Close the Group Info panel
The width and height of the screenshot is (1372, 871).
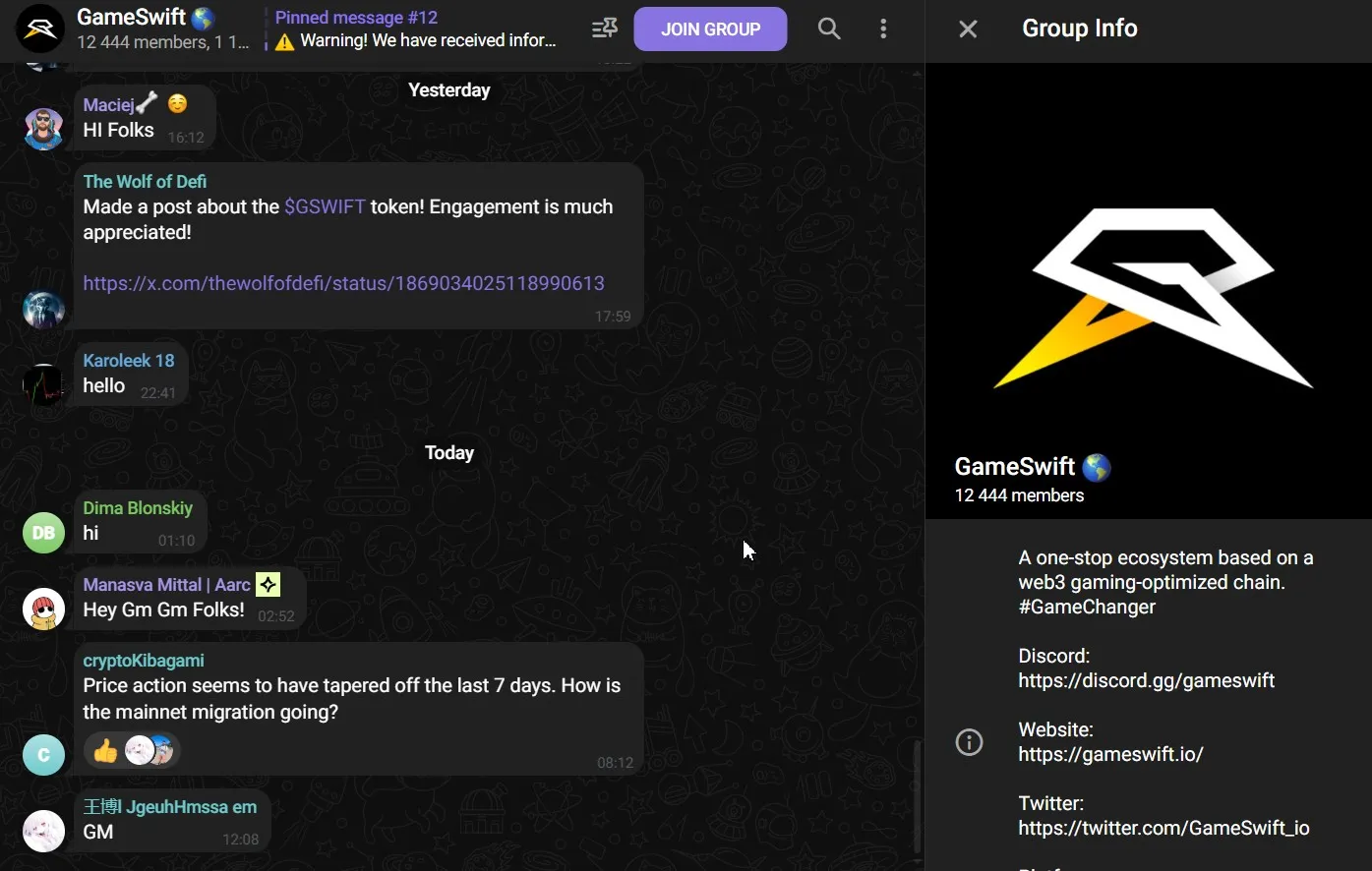click(x=968, y=29)
